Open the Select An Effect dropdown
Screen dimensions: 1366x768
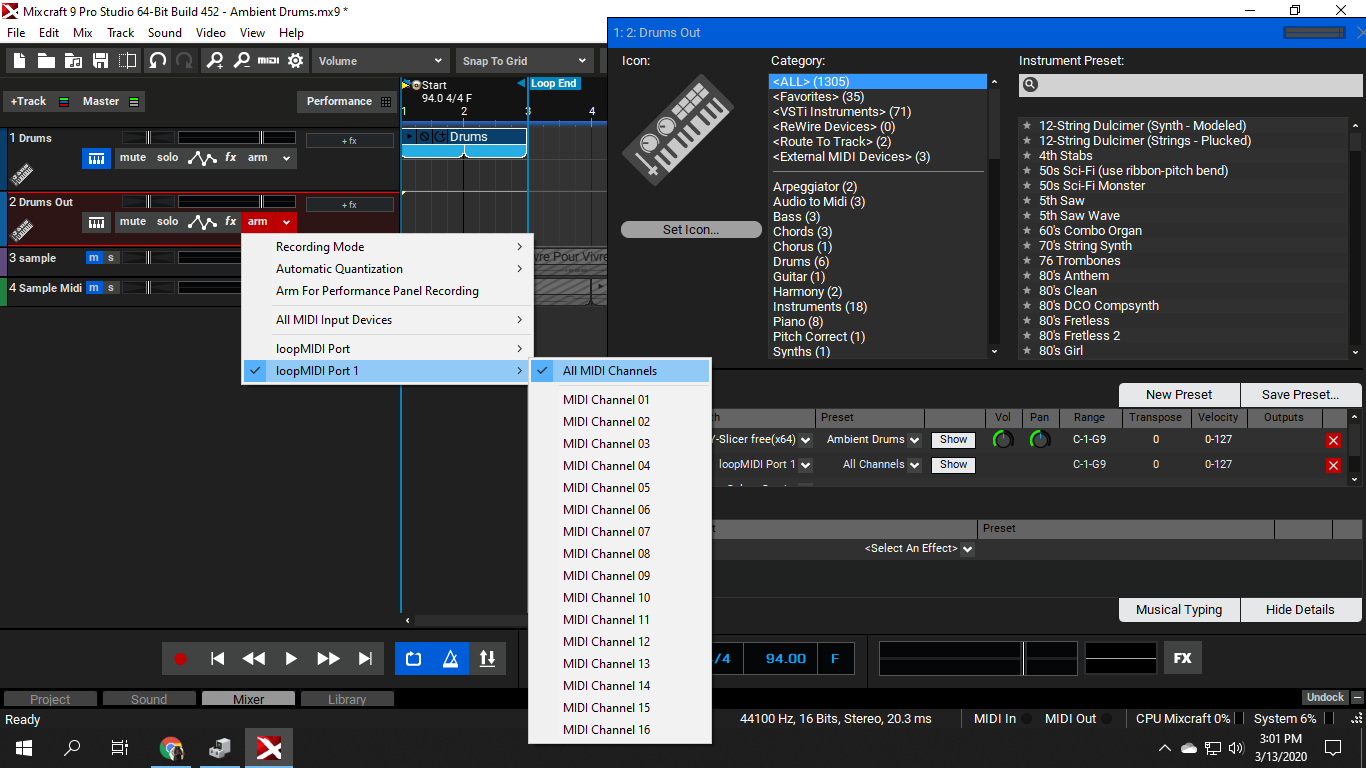click(967, 549)
